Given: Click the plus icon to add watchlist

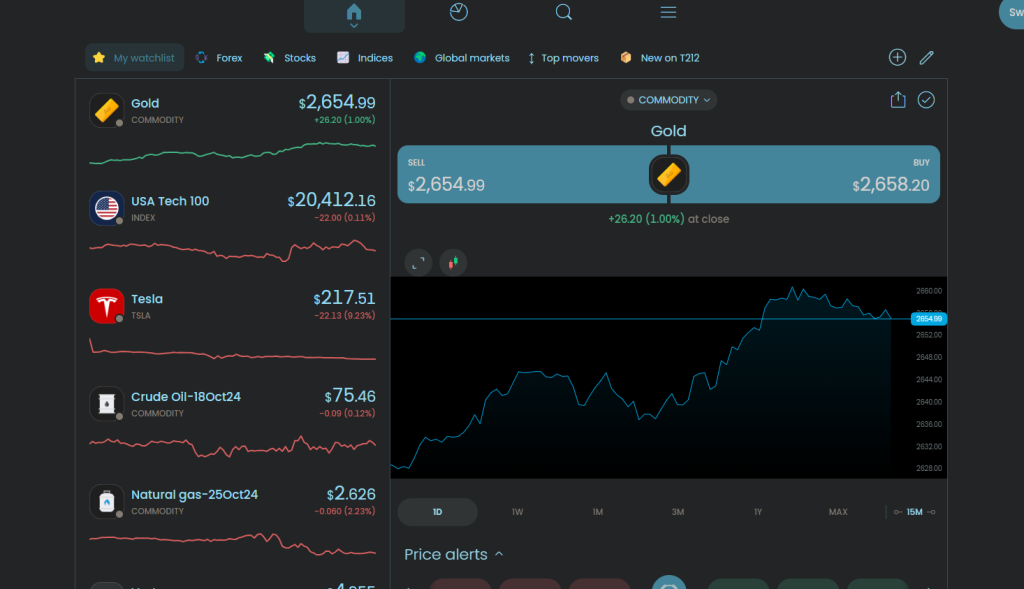Looking at the screenshot, I should tap(897, 58).
